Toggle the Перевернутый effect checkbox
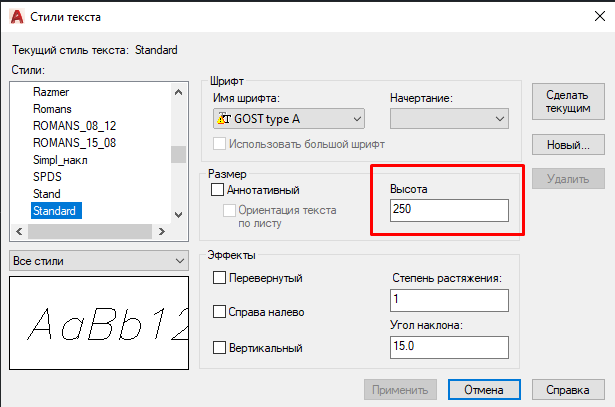The image size is (615, 407). pos(221,277)
